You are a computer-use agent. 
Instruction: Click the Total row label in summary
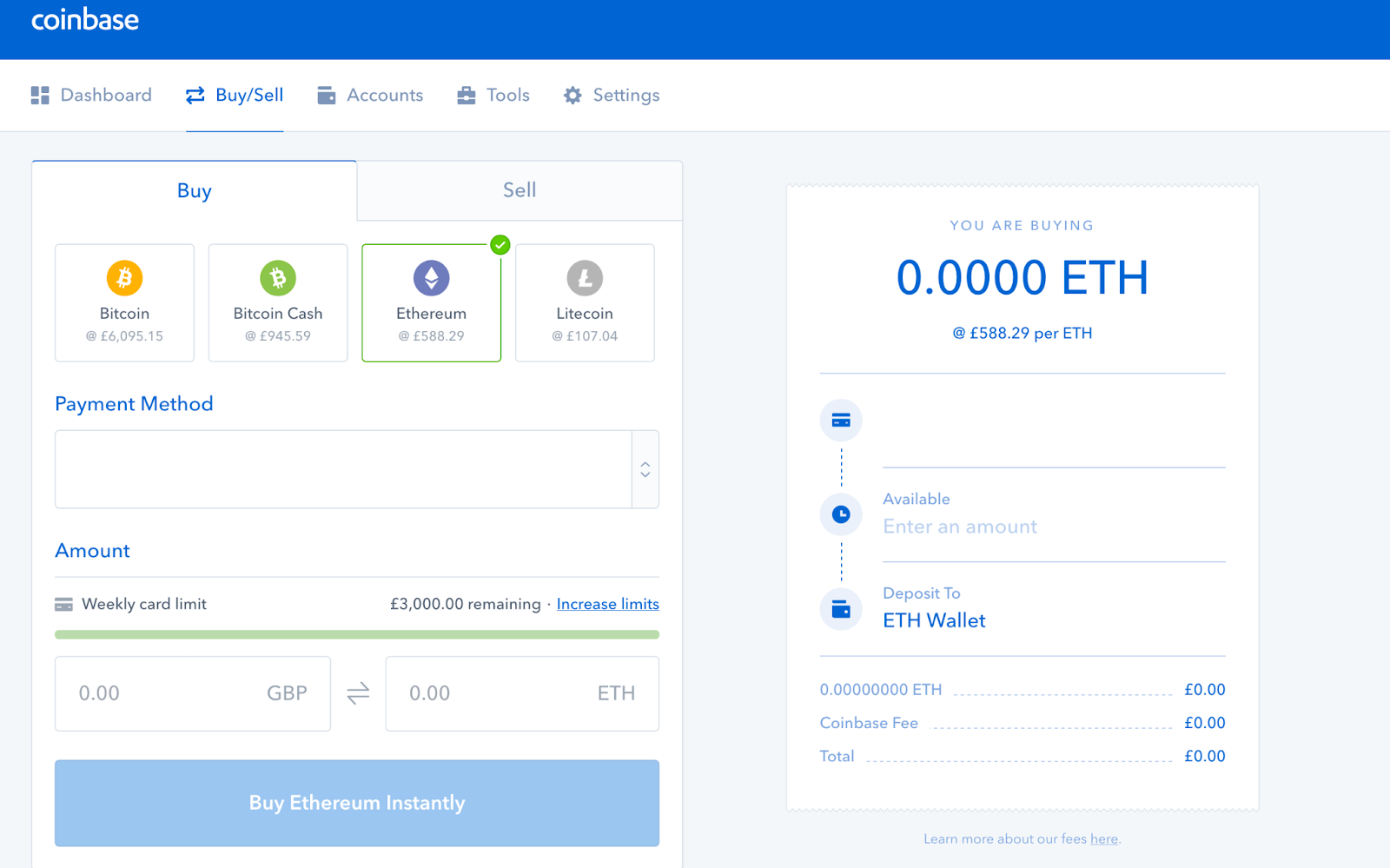coord(837,756)
